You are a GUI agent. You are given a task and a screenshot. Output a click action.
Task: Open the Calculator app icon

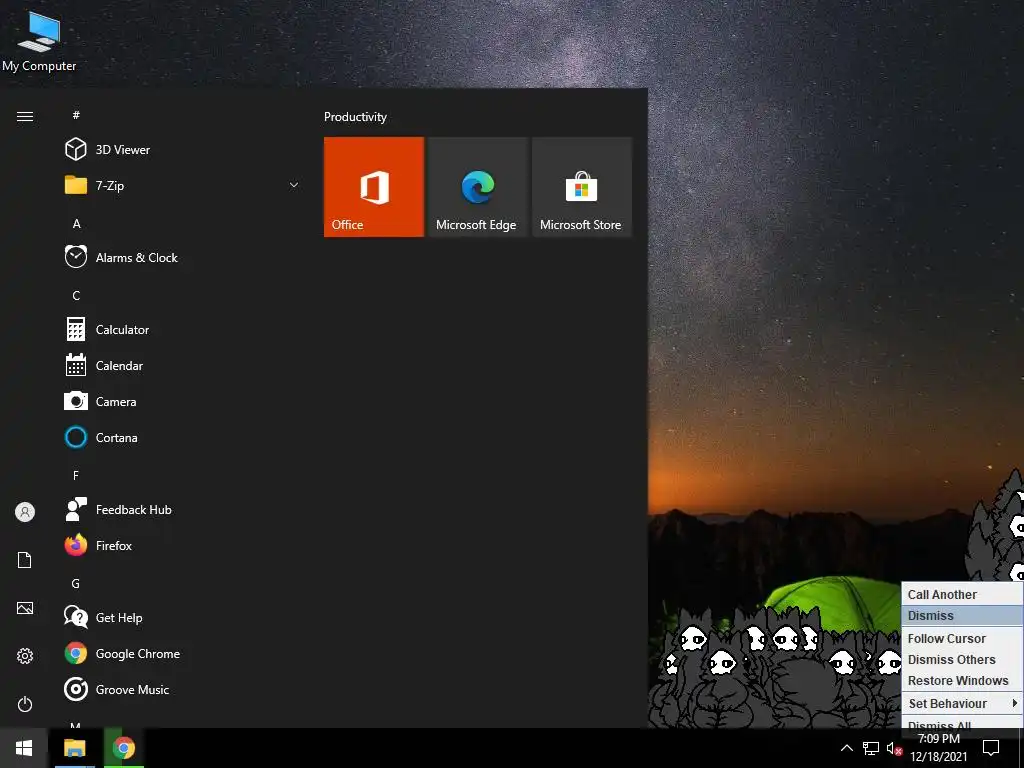pos(76,329)
